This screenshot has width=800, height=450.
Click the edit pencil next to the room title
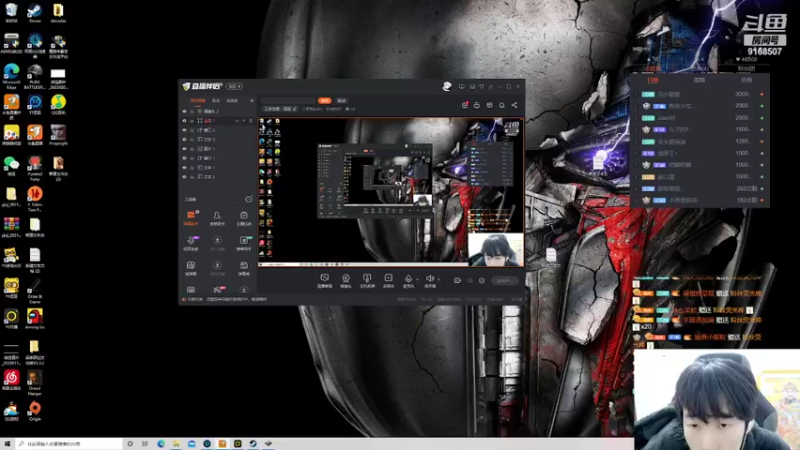[295, 109]
